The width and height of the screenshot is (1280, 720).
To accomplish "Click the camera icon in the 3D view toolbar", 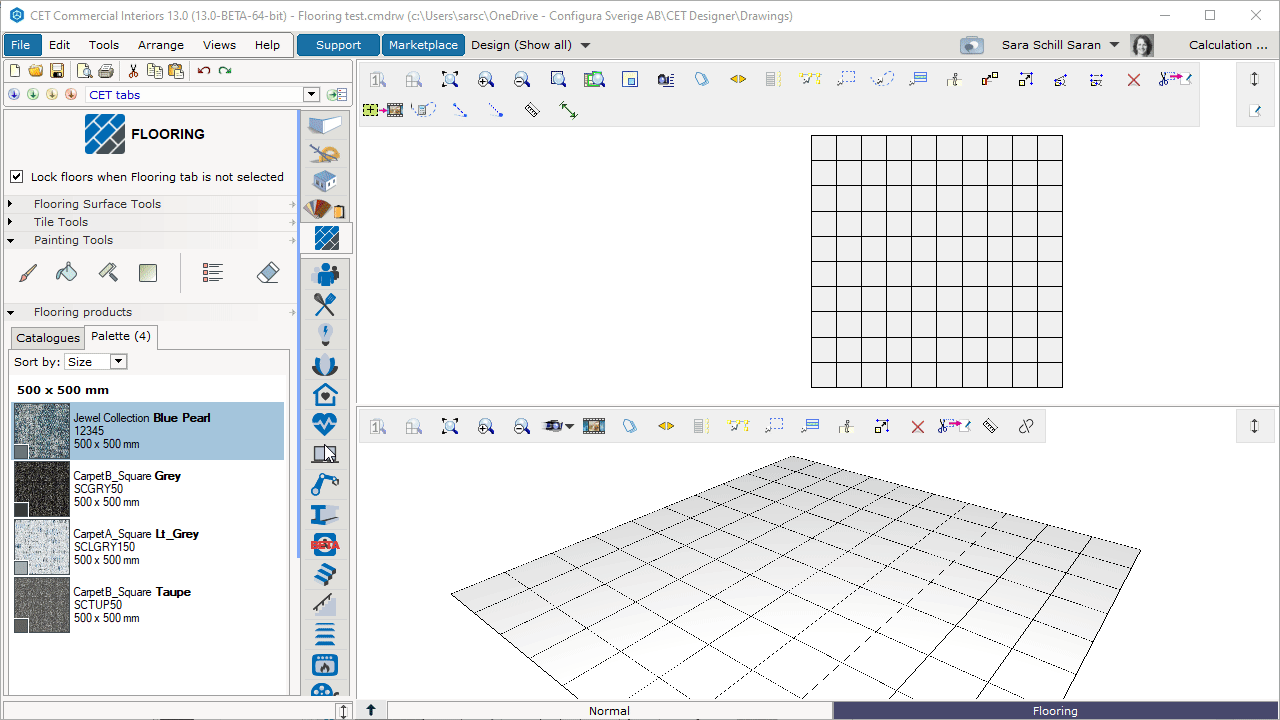I will coord(553,426).
